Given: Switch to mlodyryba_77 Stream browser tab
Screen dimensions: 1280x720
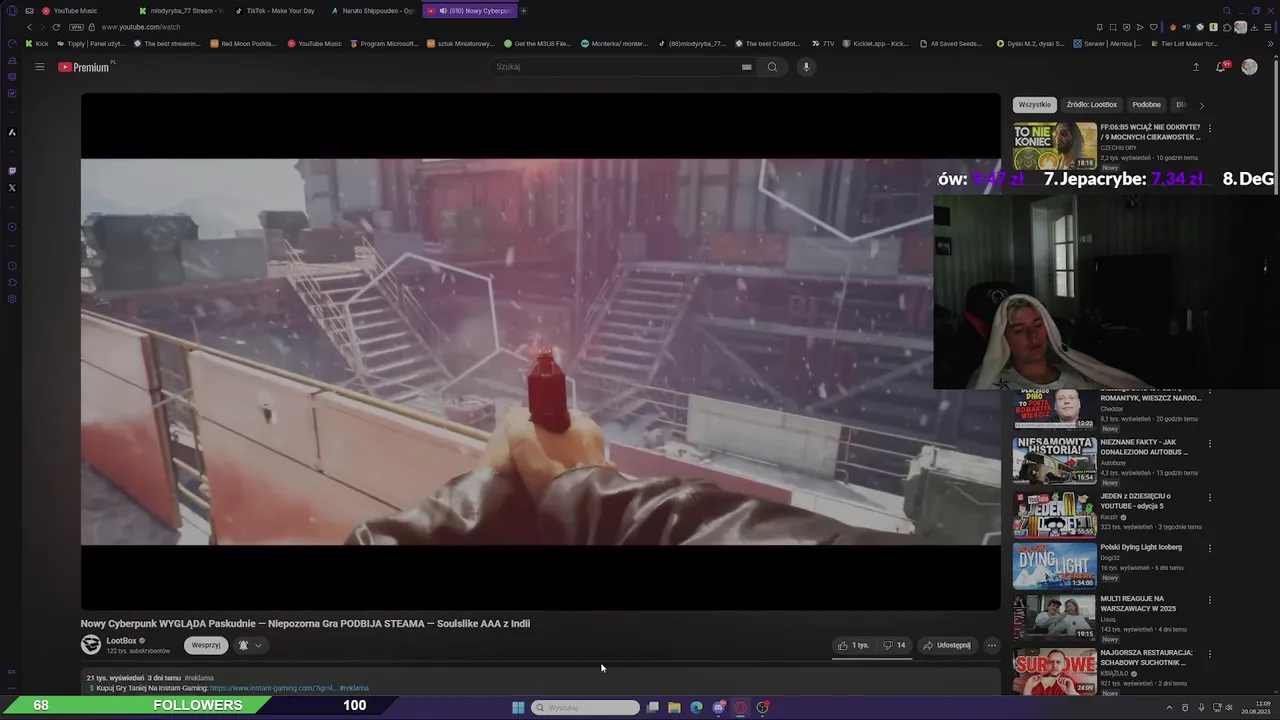Looking at the screenshot, I should 180,11.
